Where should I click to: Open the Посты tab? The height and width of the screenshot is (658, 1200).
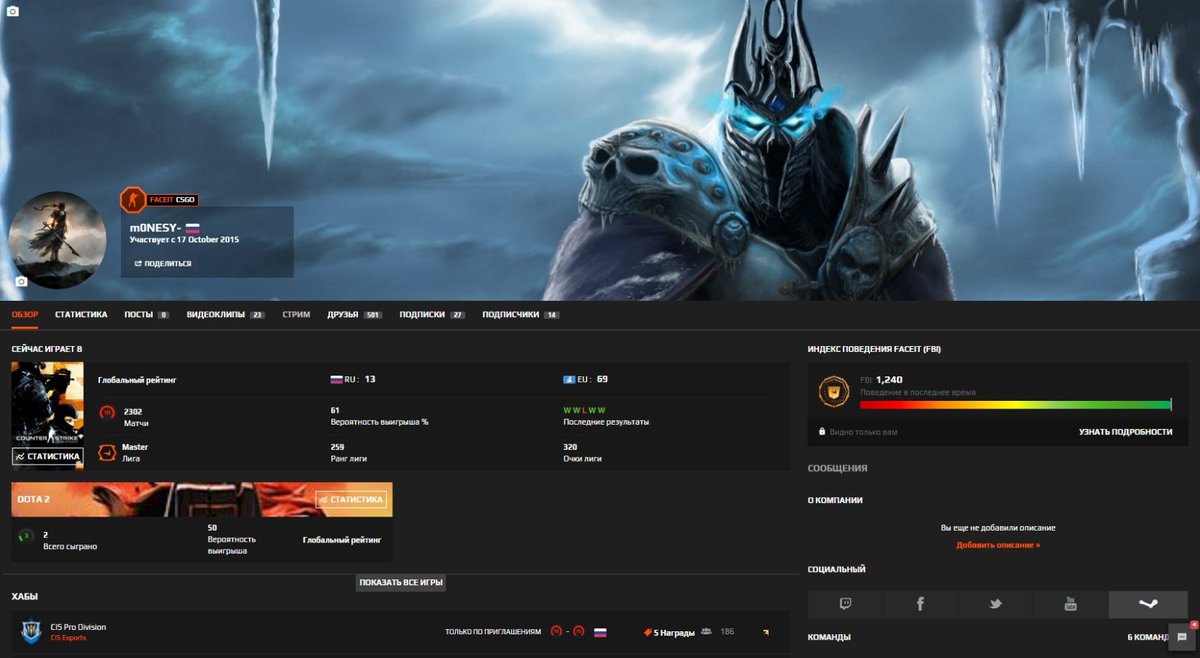(146, 314)
